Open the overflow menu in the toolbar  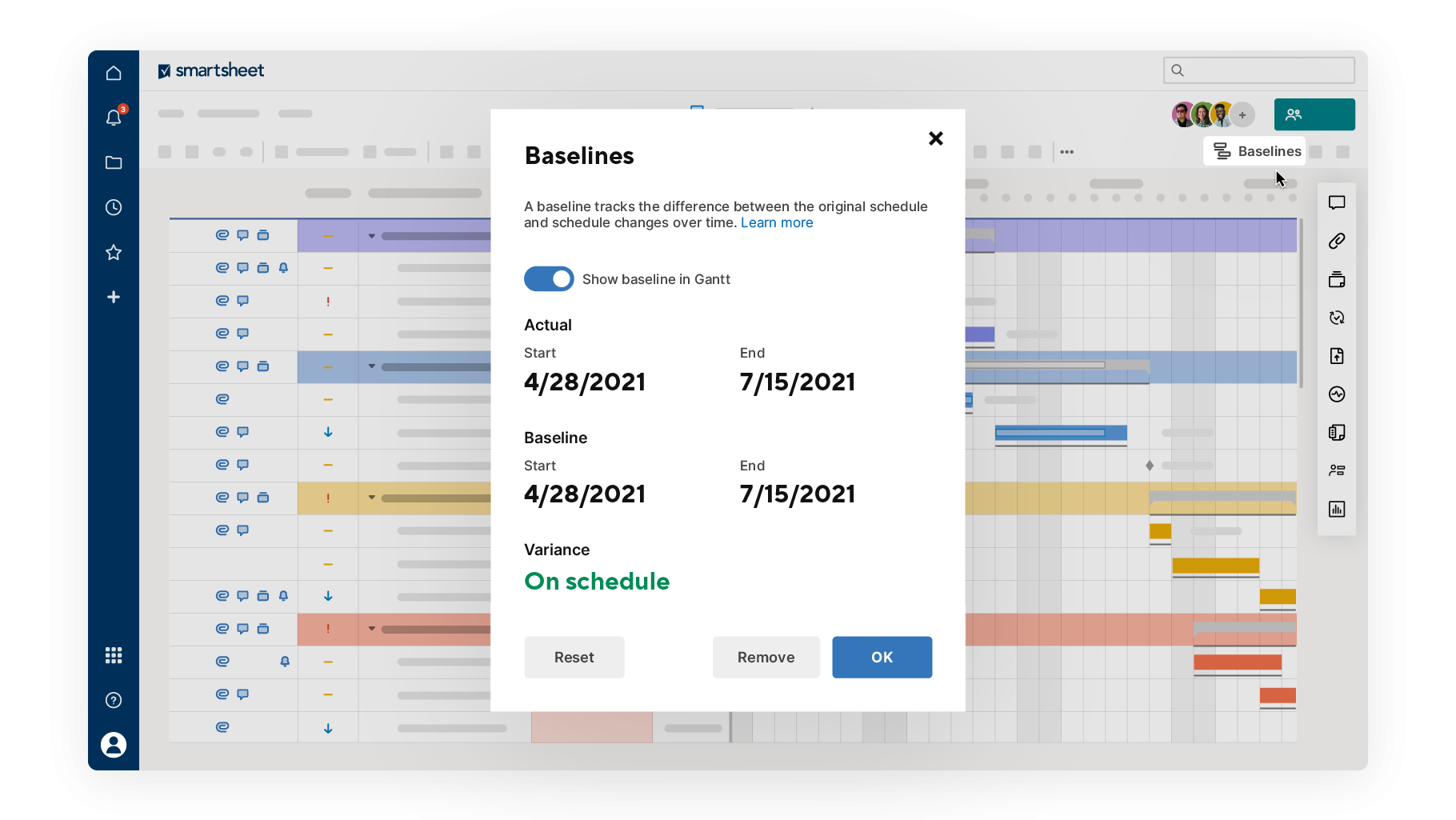point(1067,151)
